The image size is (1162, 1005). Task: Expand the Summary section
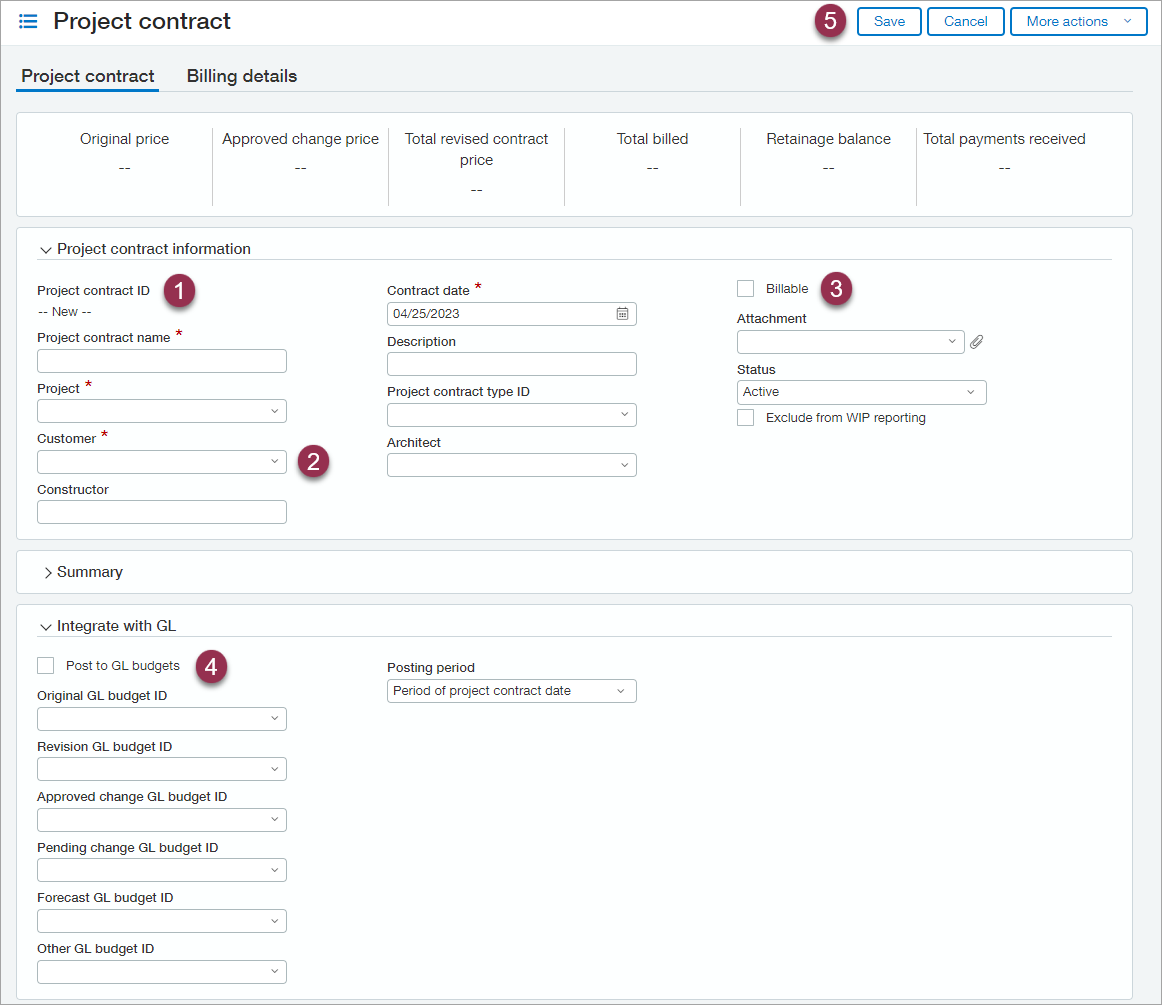click(x=48, y=572)
